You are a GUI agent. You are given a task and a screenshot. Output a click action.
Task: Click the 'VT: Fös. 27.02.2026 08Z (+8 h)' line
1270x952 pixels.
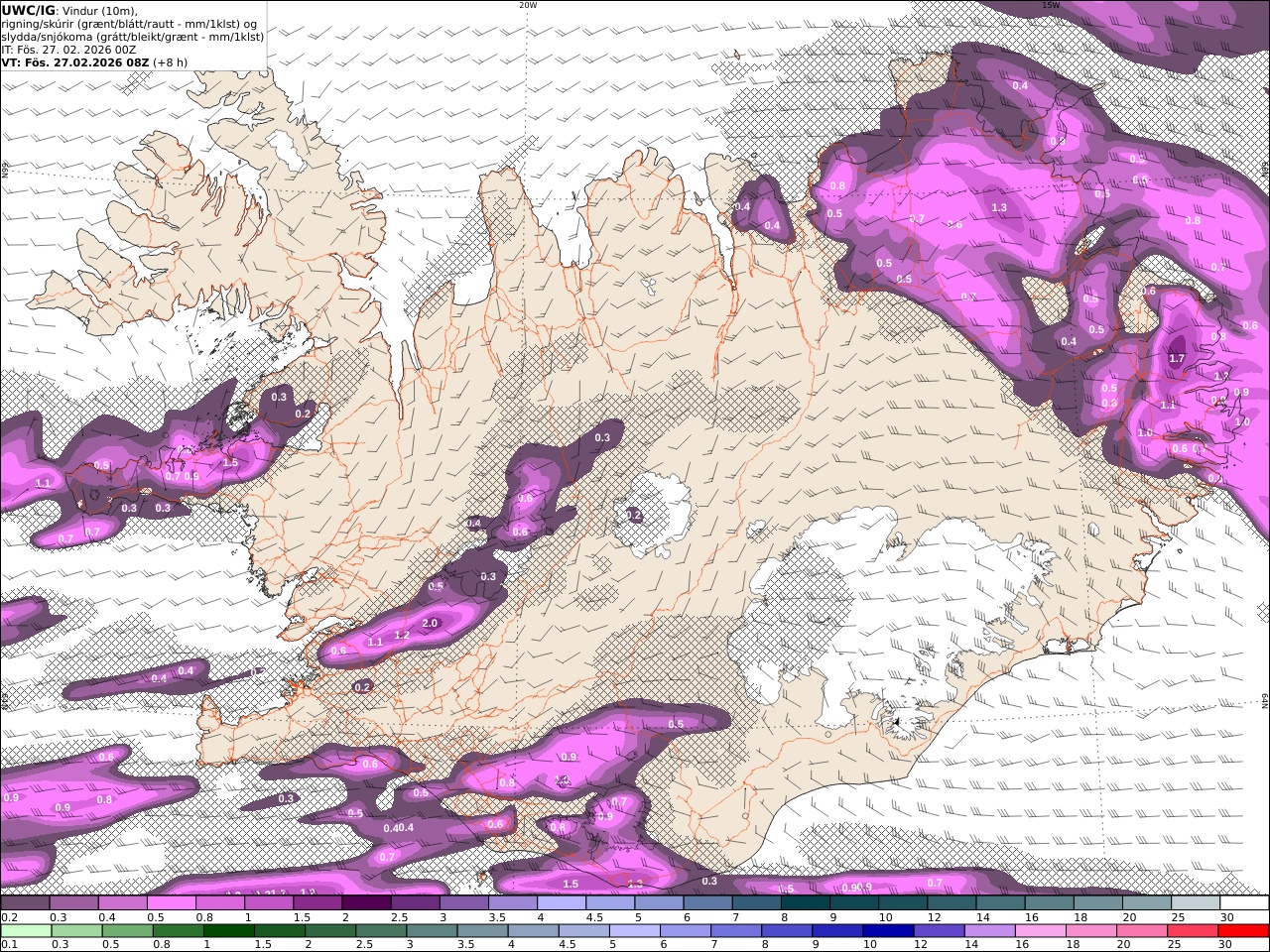(x=94, y=61)
